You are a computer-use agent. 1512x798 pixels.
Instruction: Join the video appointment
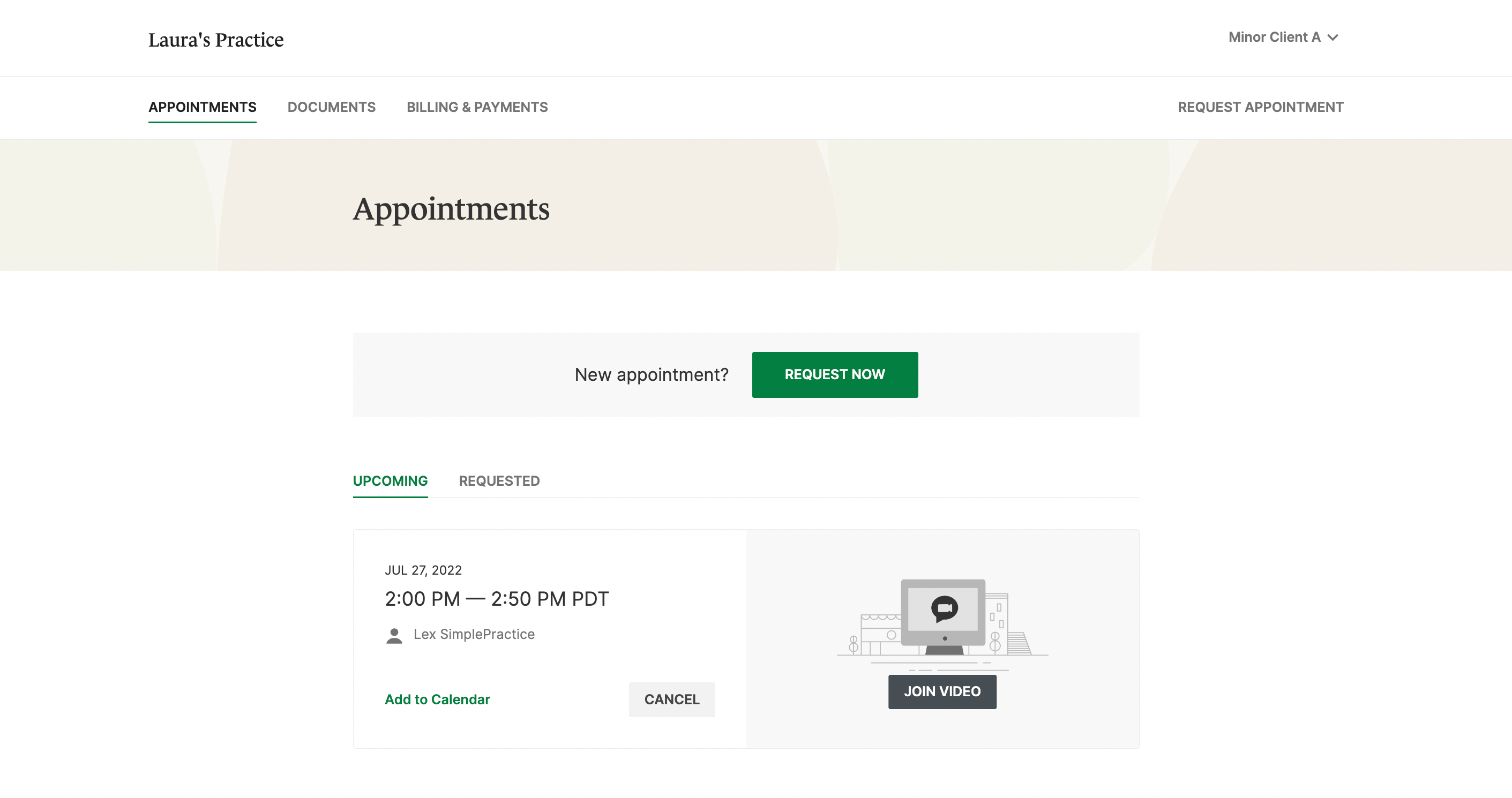click(x=941, y=692)
